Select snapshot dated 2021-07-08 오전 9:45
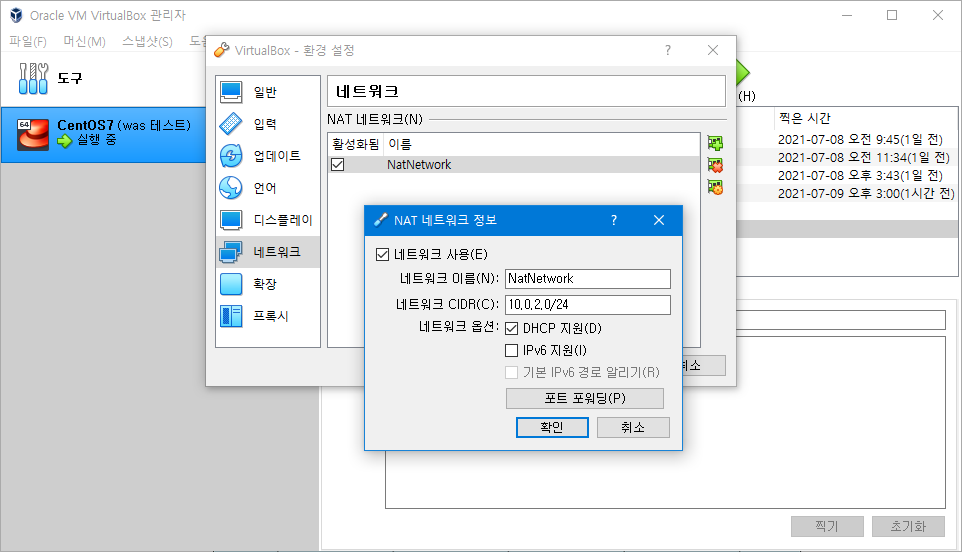This screenshot has height=552, width=962. (860, 140)
